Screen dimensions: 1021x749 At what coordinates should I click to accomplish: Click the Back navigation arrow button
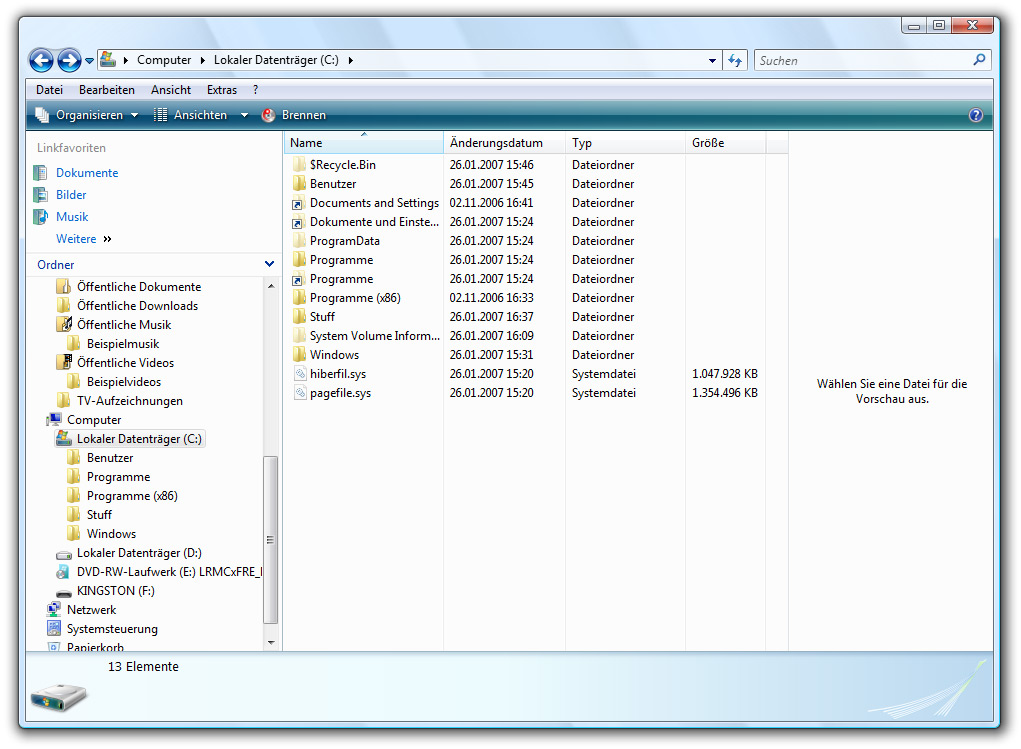pyautogui.click(x=41, y=61)
